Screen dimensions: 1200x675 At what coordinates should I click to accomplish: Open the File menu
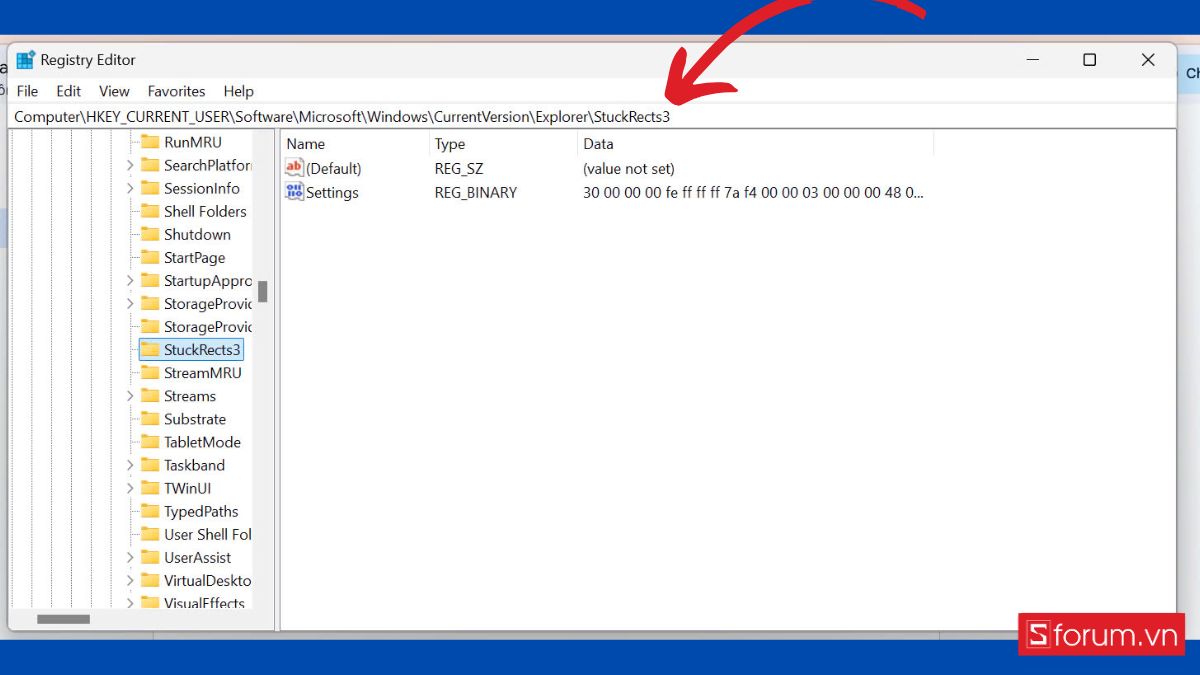(27, 91)
